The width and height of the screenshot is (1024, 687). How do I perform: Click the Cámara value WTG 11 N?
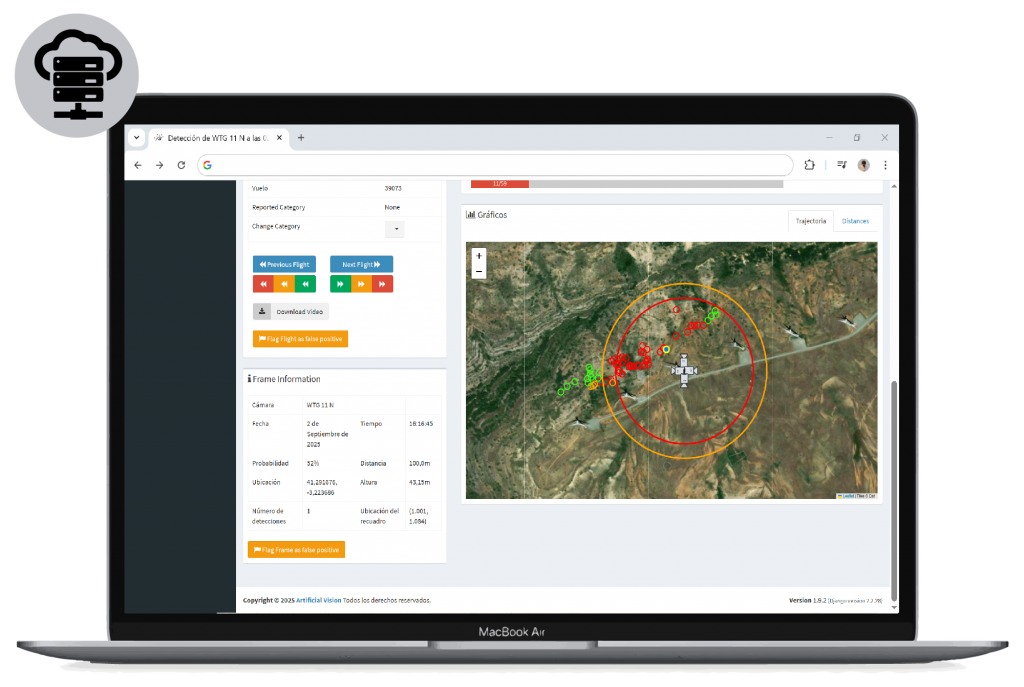tap(320, 405)
